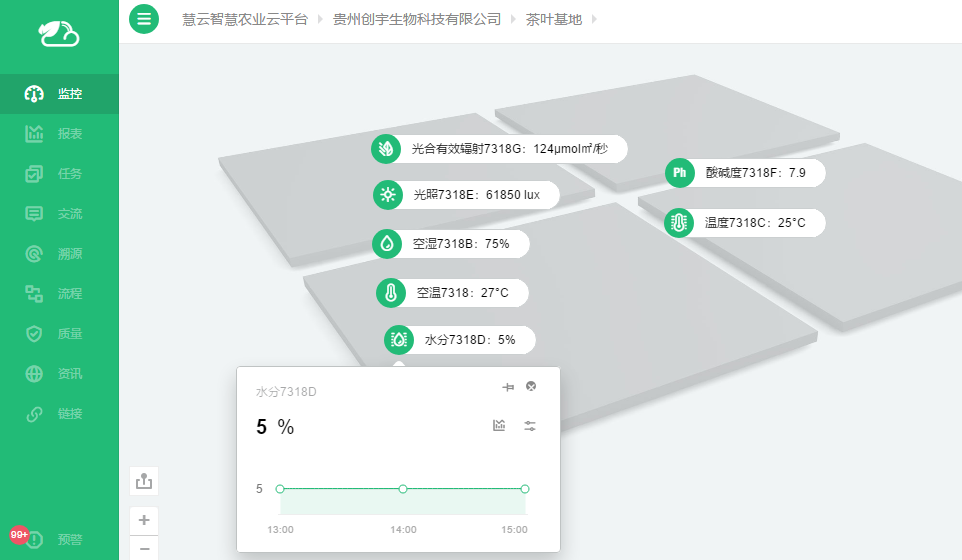Click the 酸碱度7318F pH icon
The width and height of the screenshot is (962, 560).
pos(679,173)
